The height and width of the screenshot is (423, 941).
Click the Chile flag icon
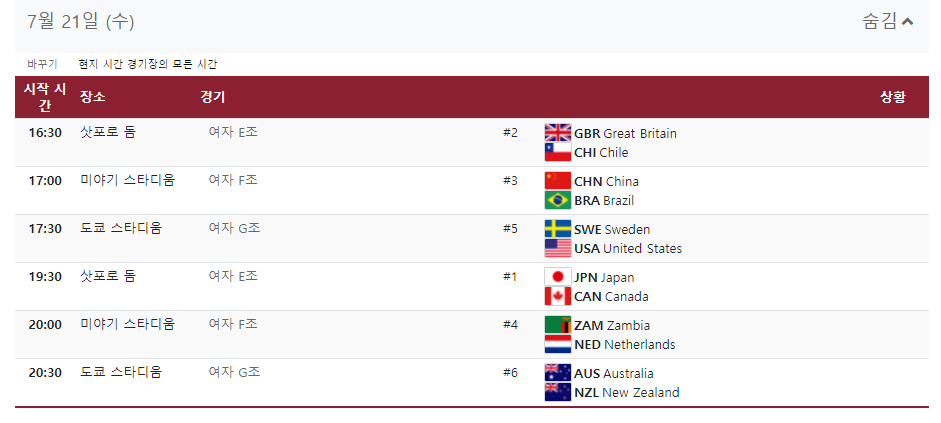pyautogui.click(x=558, y=152)
